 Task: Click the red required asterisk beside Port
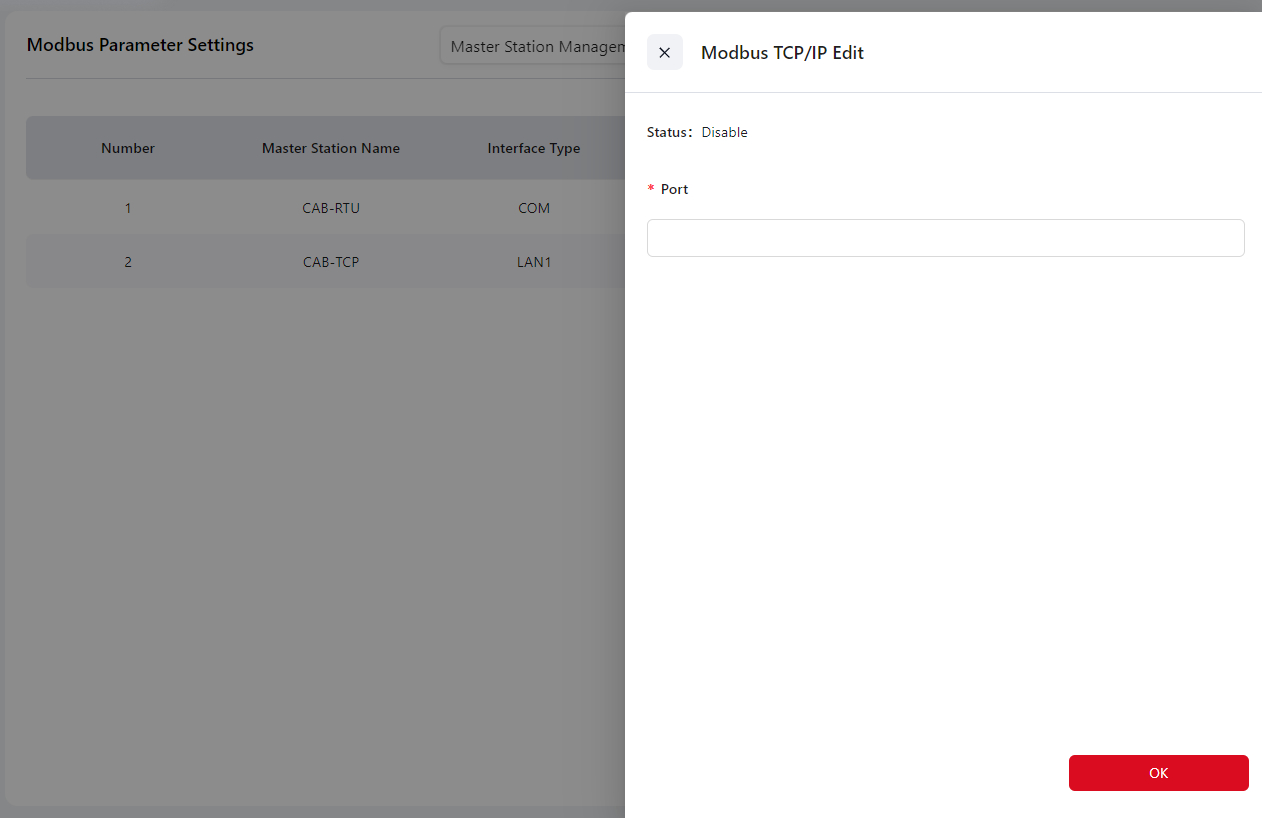[x=652, y=190]
